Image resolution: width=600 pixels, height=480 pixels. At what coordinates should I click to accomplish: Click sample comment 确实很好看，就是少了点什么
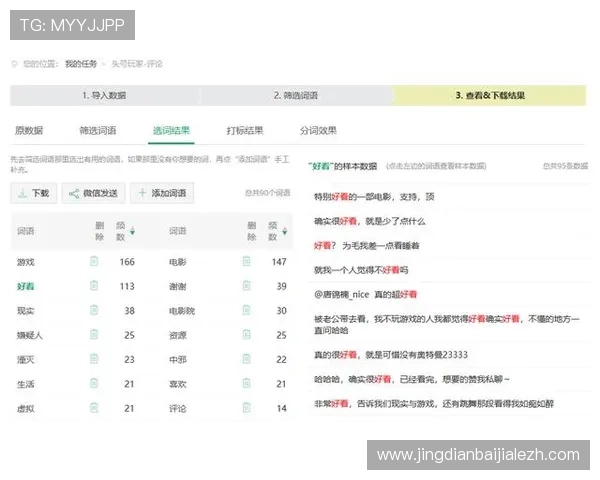pyautogui.click(x=370, y=221)
